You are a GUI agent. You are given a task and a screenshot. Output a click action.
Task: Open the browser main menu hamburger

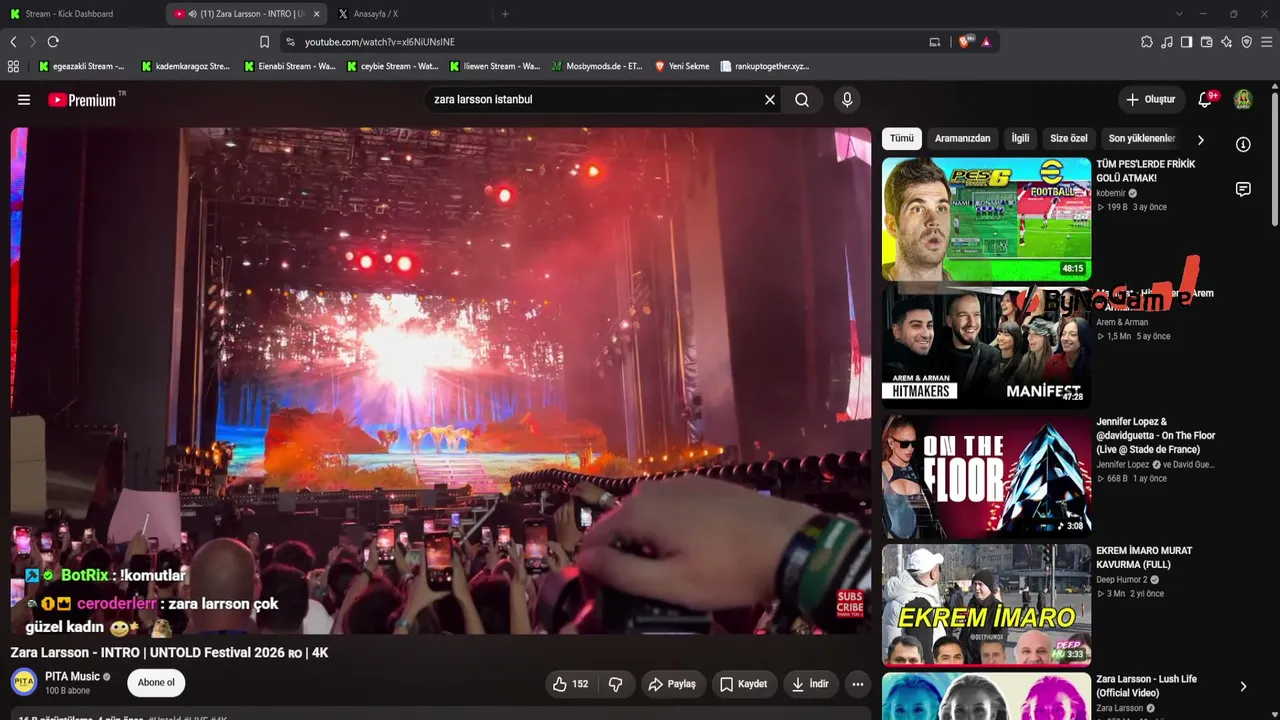pos(1267,42)
